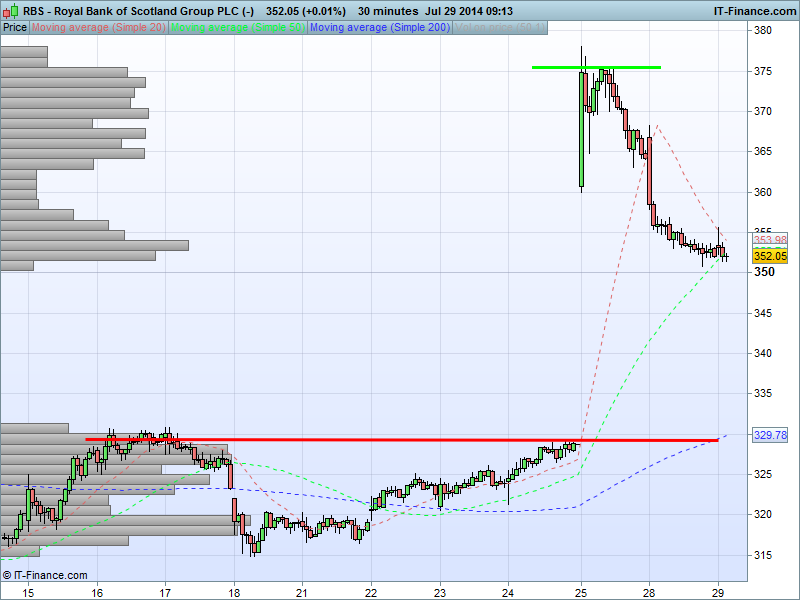Viewport: 800px width, 600px height.
Task: Click the red horizontal support line
Action: (x=400, y=439)
